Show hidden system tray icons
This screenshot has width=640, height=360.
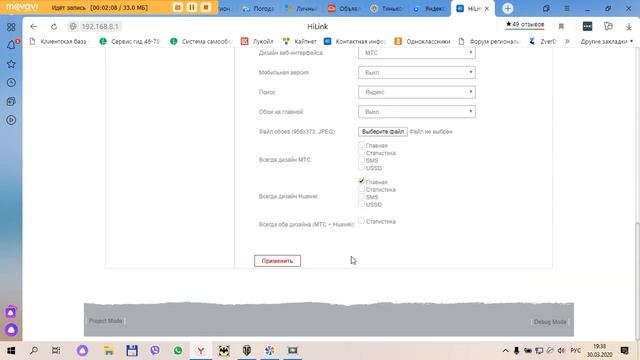coord(505,351)
